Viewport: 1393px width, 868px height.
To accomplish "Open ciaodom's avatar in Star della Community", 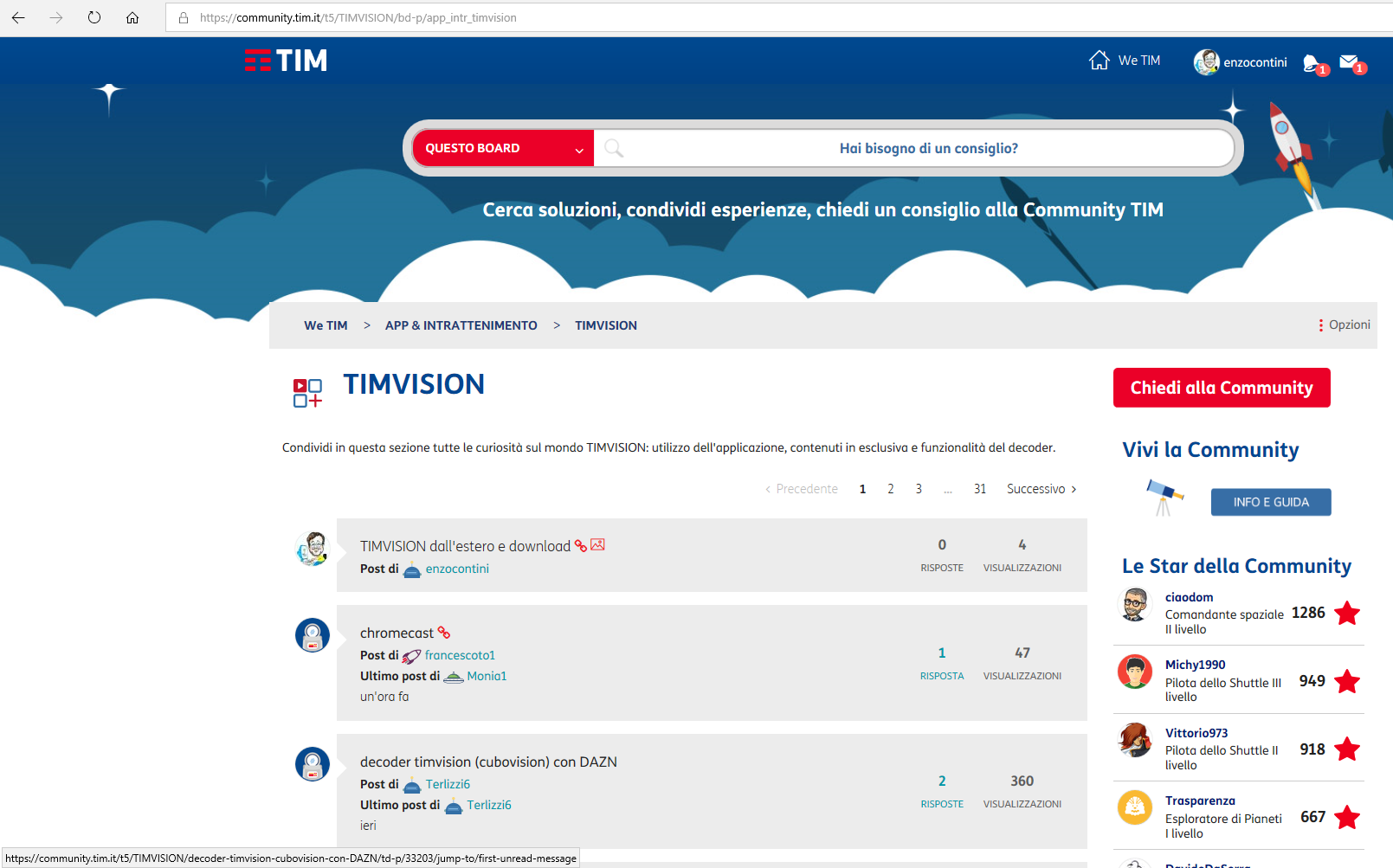I will tap(1135, 604).
